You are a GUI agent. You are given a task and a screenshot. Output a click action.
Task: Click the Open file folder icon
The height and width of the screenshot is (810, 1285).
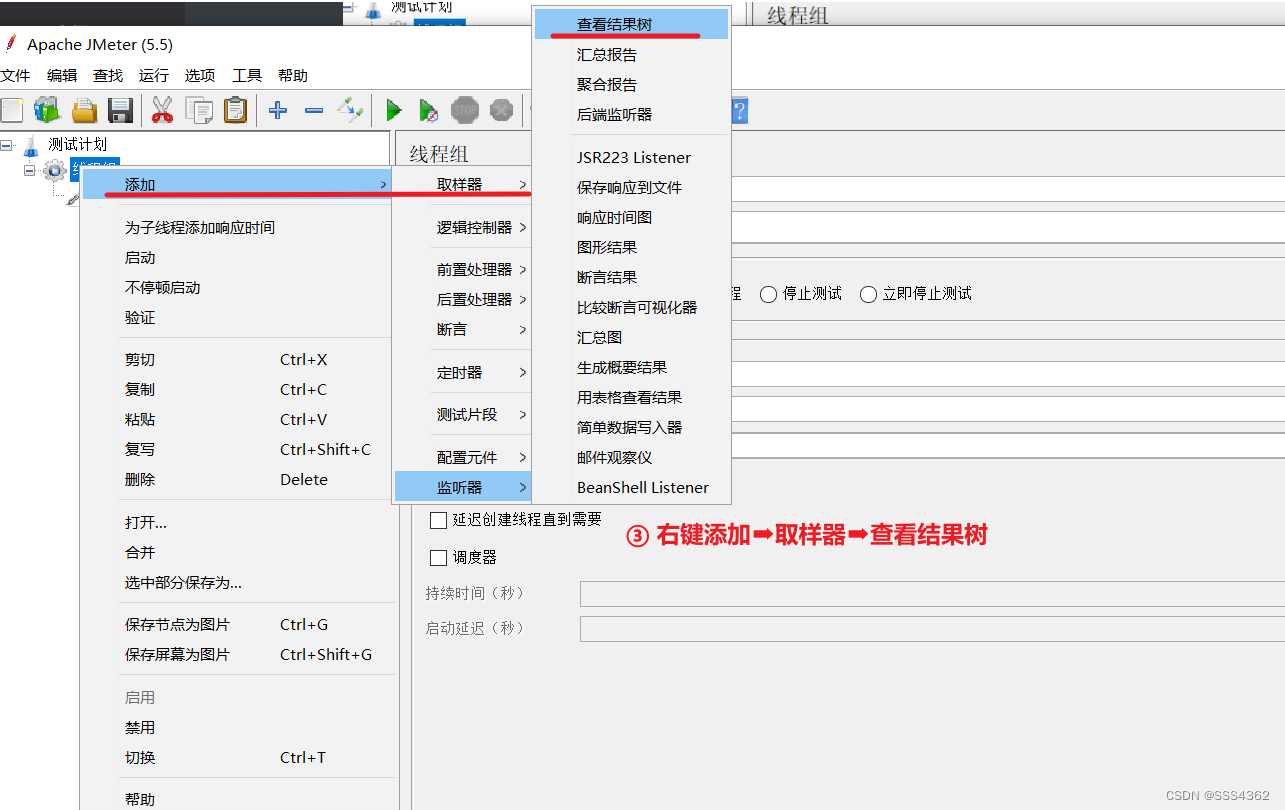click(84, 110)
